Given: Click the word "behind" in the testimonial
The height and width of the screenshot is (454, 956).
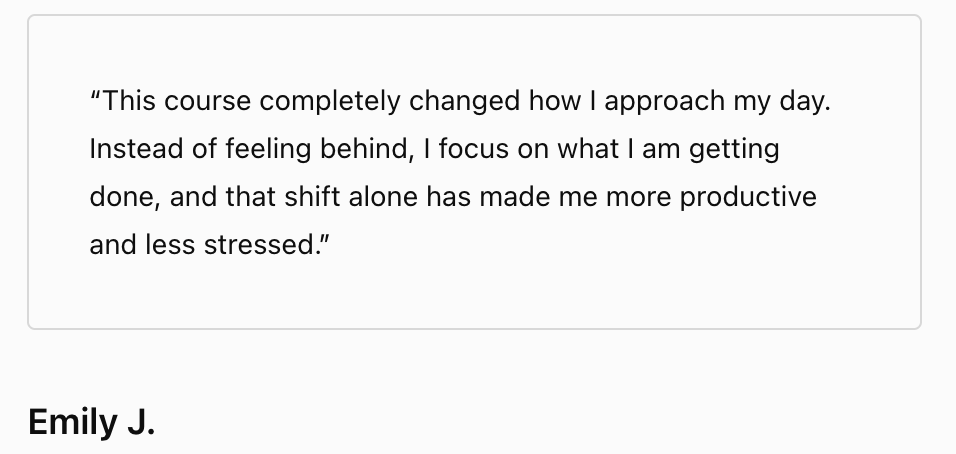Looking at the screenshot, I should (364, 149).
